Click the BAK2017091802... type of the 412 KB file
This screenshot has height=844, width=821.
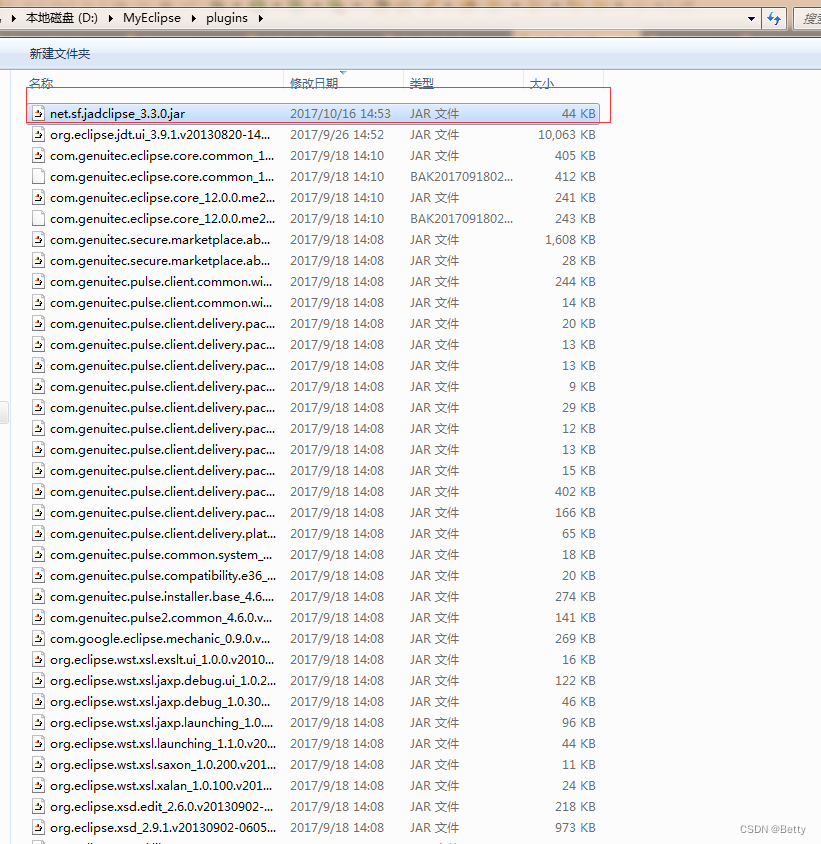[461, 177]
